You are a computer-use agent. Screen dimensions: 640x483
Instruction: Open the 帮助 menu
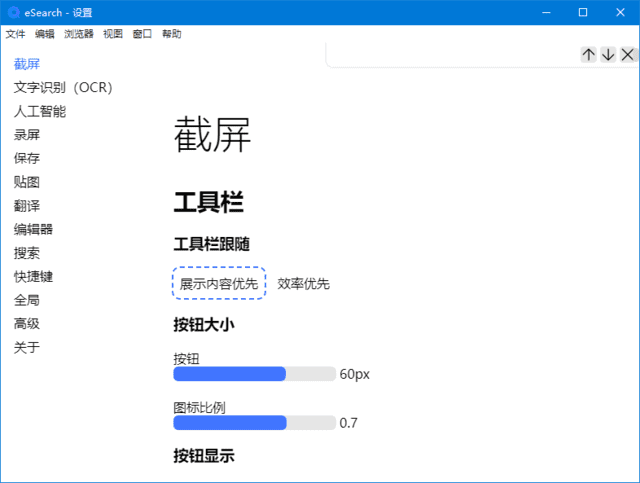click(171, 34)
